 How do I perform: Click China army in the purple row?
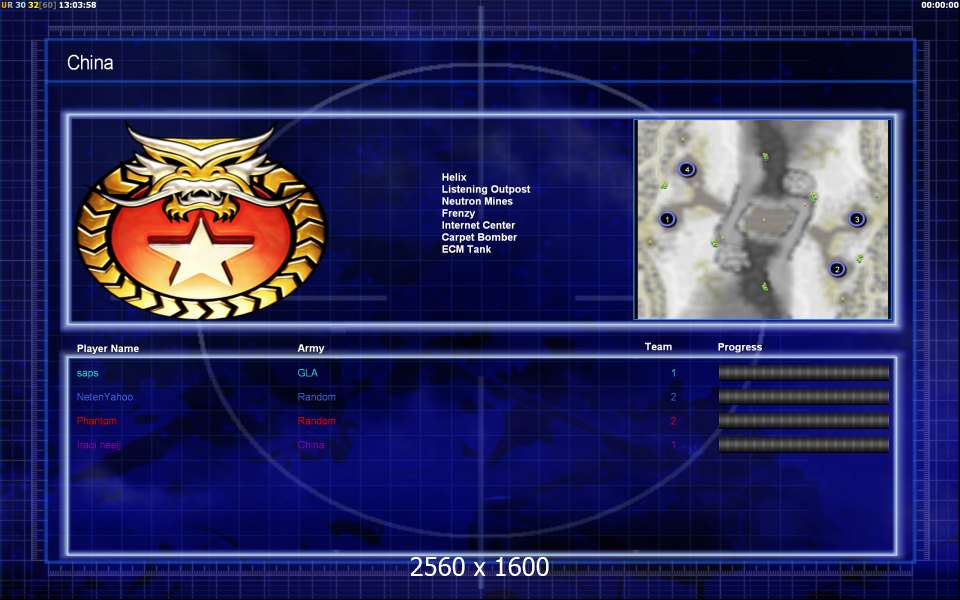[x=310, y=444]
